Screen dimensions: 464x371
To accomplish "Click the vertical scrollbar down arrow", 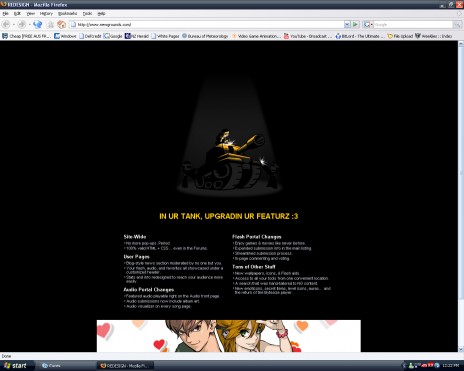I will point(461,349).
